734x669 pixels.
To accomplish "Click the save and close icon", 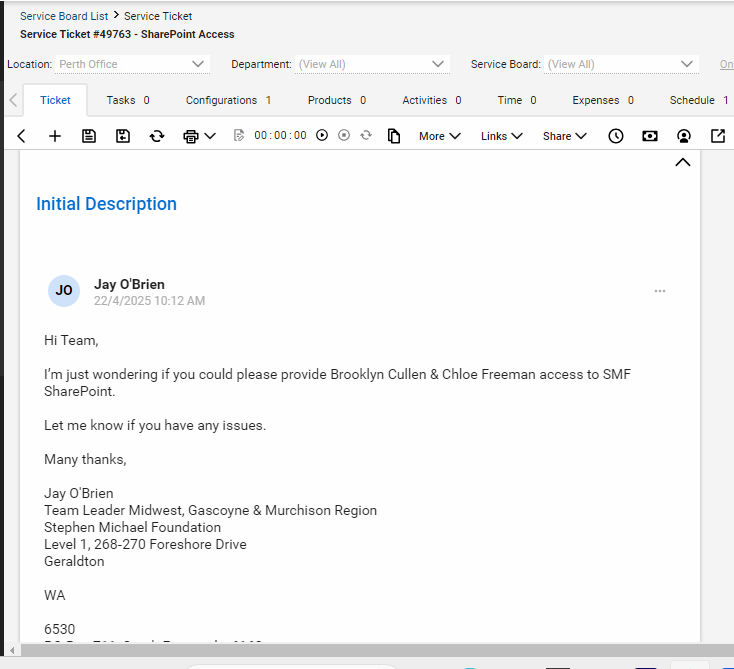I will 123,136.
